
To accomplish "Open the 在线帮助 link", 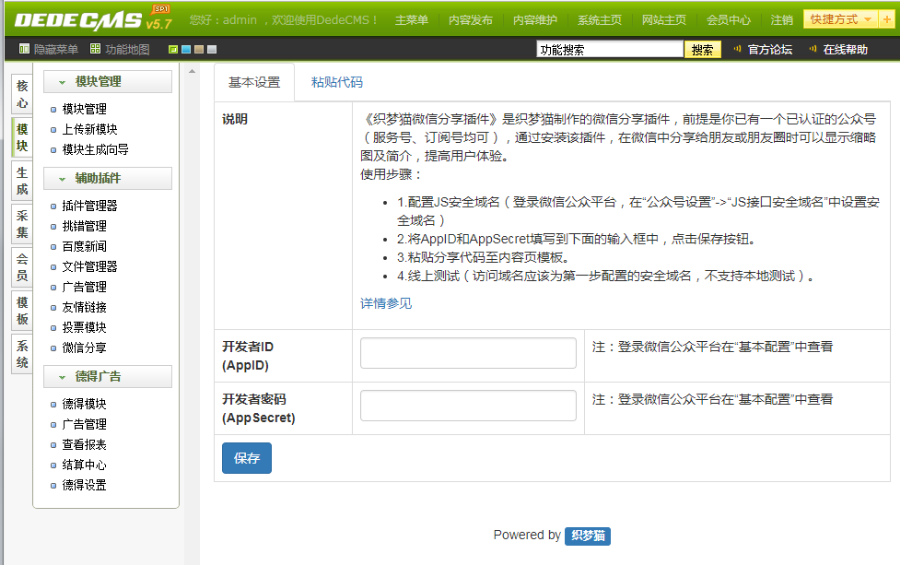I will click(845, 49).
